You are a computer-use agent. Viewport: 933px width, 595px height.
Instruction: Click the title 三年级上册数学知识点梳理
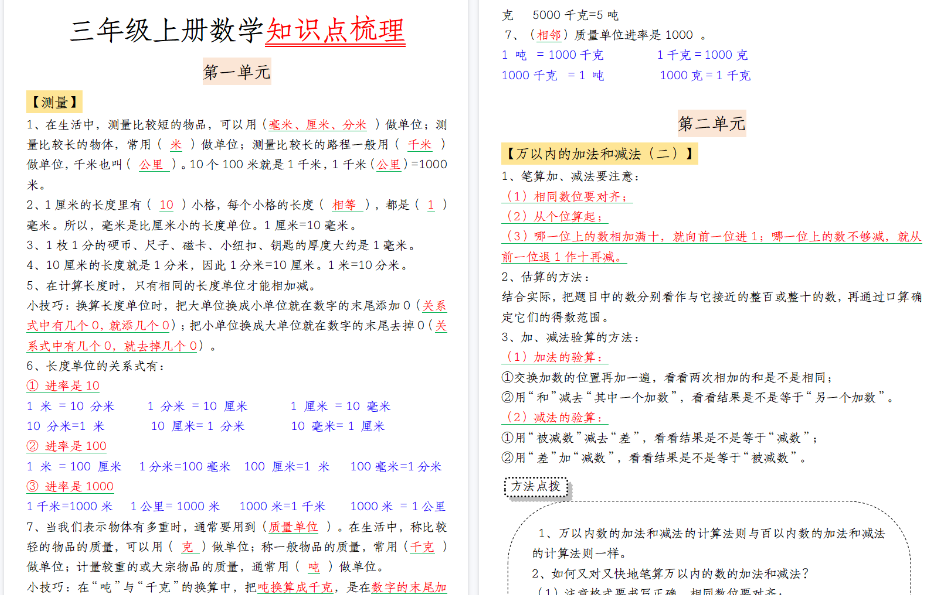coord(240,31)
